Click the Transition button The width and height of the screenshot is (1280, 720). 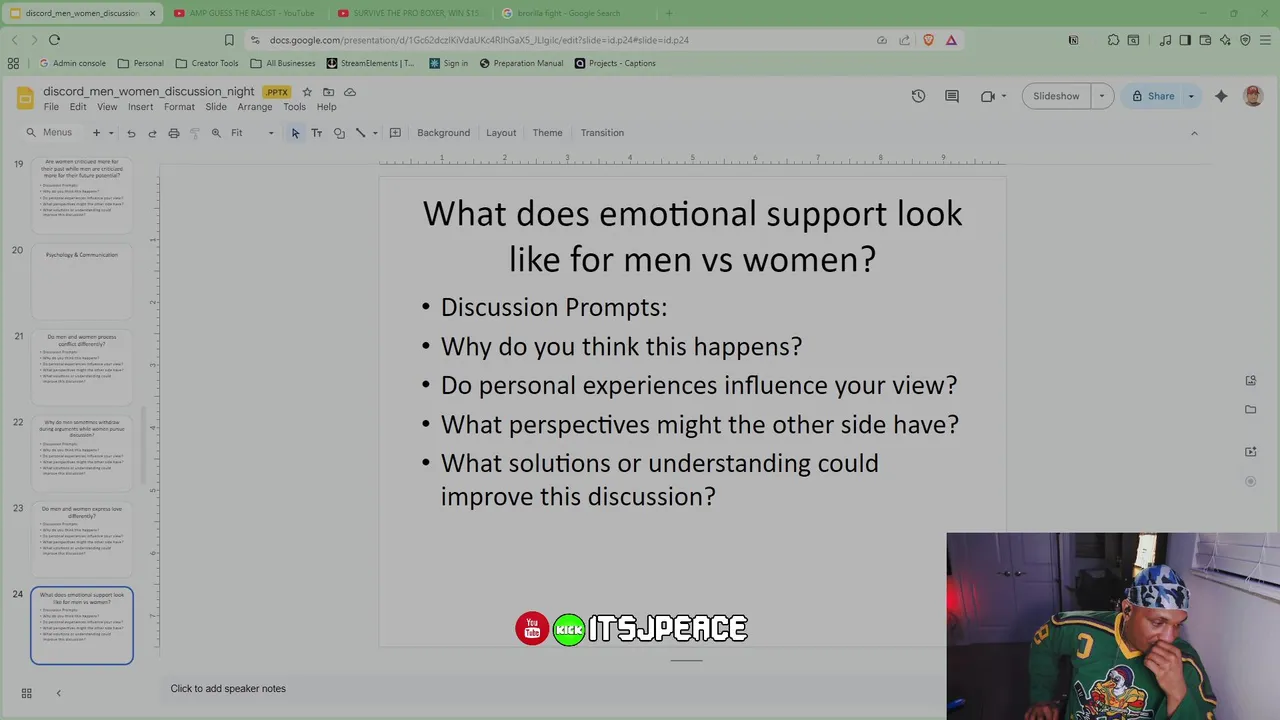602,133
